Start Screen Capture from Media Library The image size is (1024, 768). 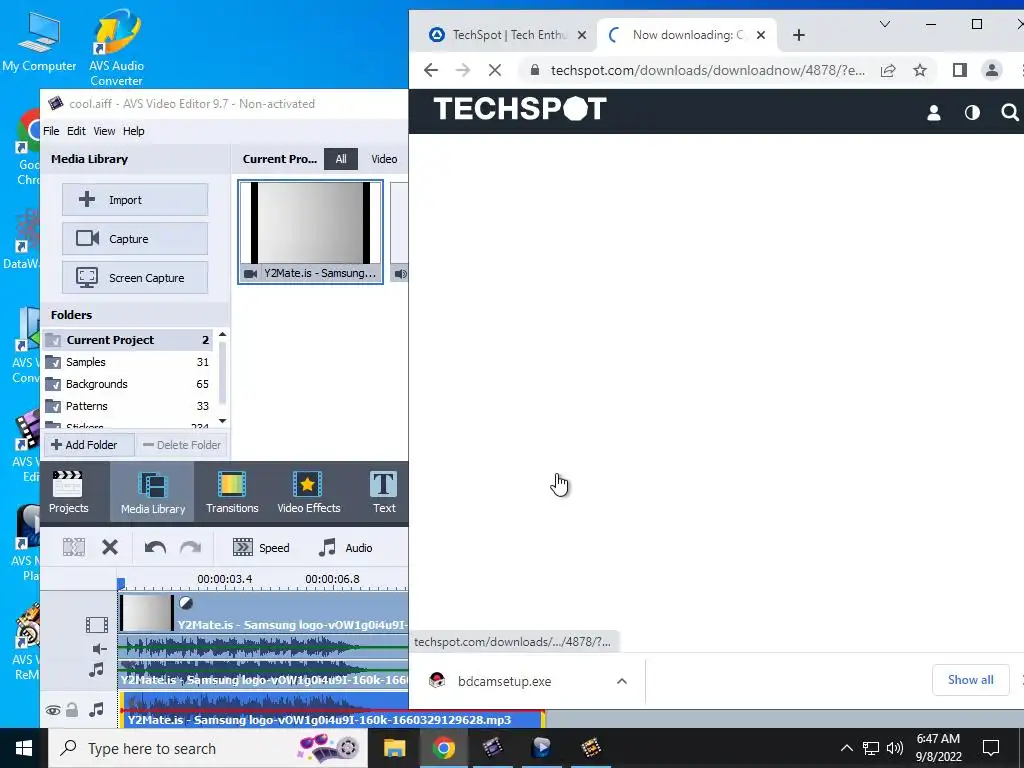[x=135, y=278]
